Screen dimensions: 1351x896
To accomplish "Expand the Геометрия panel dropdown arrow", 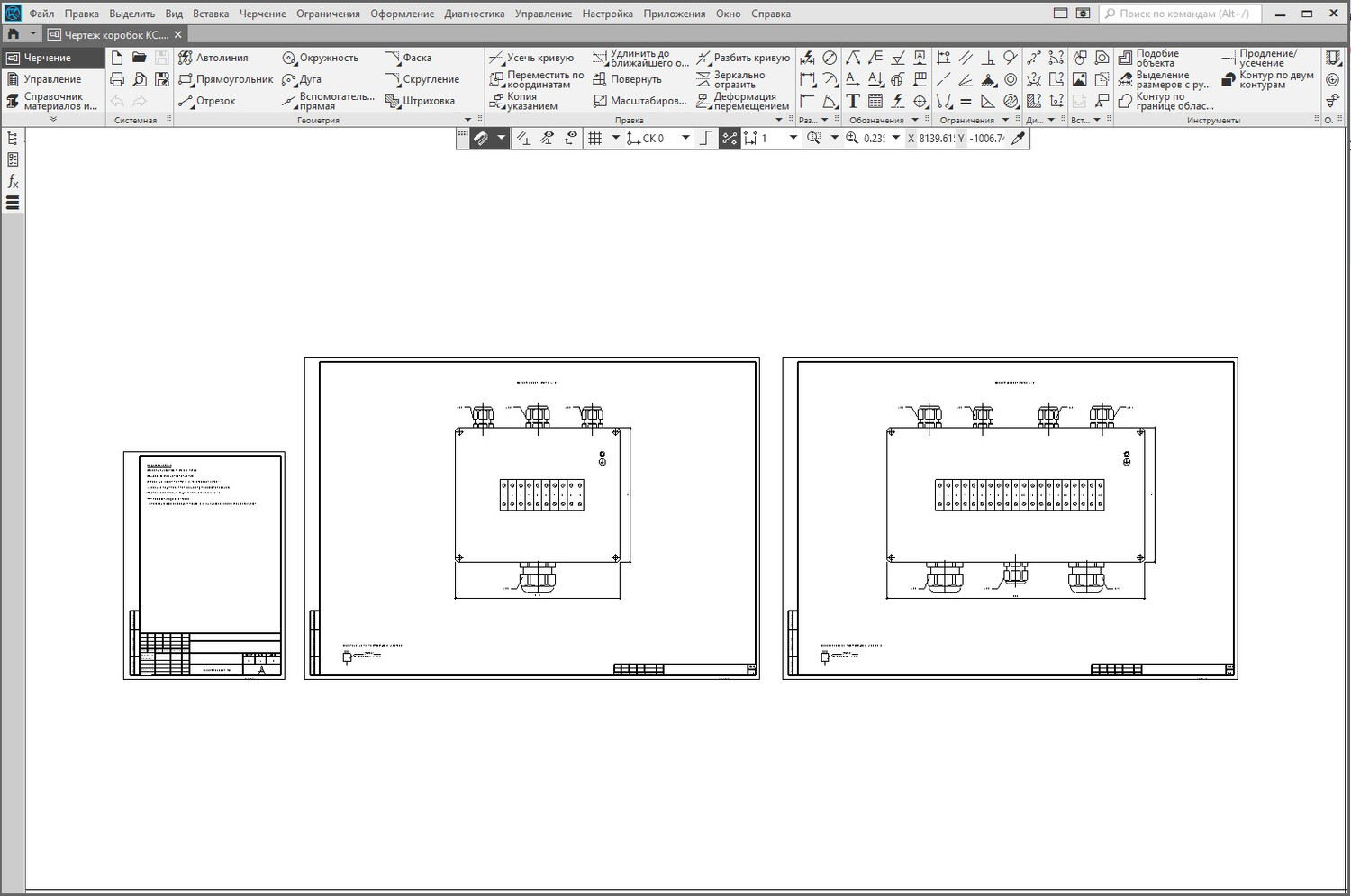I will pos(467,120).
